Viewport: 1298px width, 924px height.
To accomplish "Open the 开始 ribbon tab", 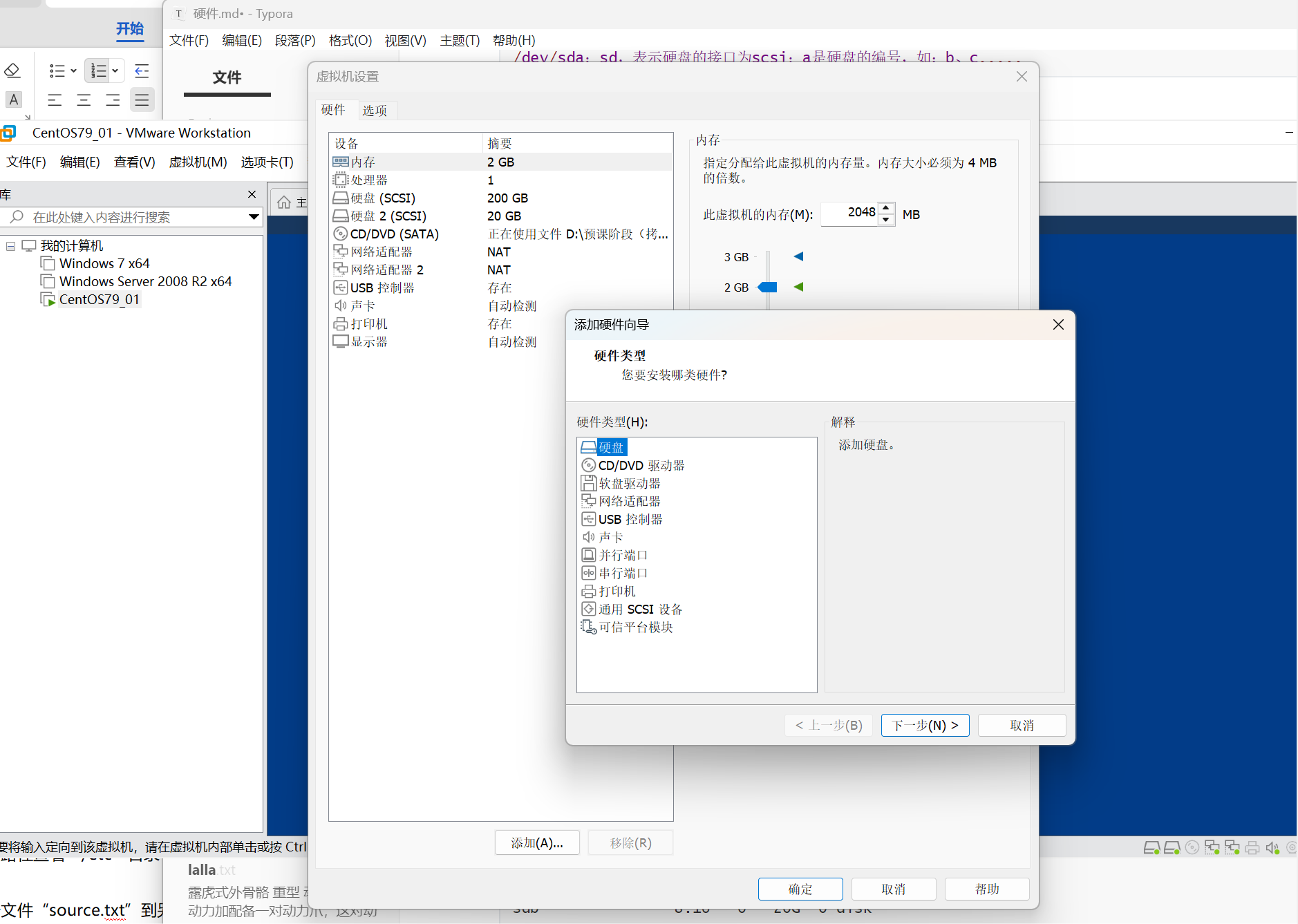I will 130,29.
